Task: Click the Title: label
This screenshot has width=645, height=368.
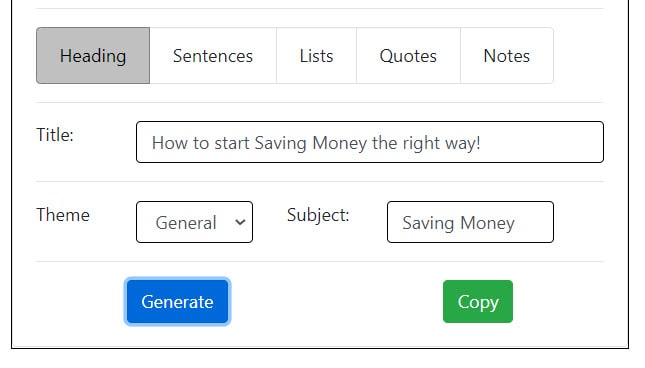Action: (55, 135)
